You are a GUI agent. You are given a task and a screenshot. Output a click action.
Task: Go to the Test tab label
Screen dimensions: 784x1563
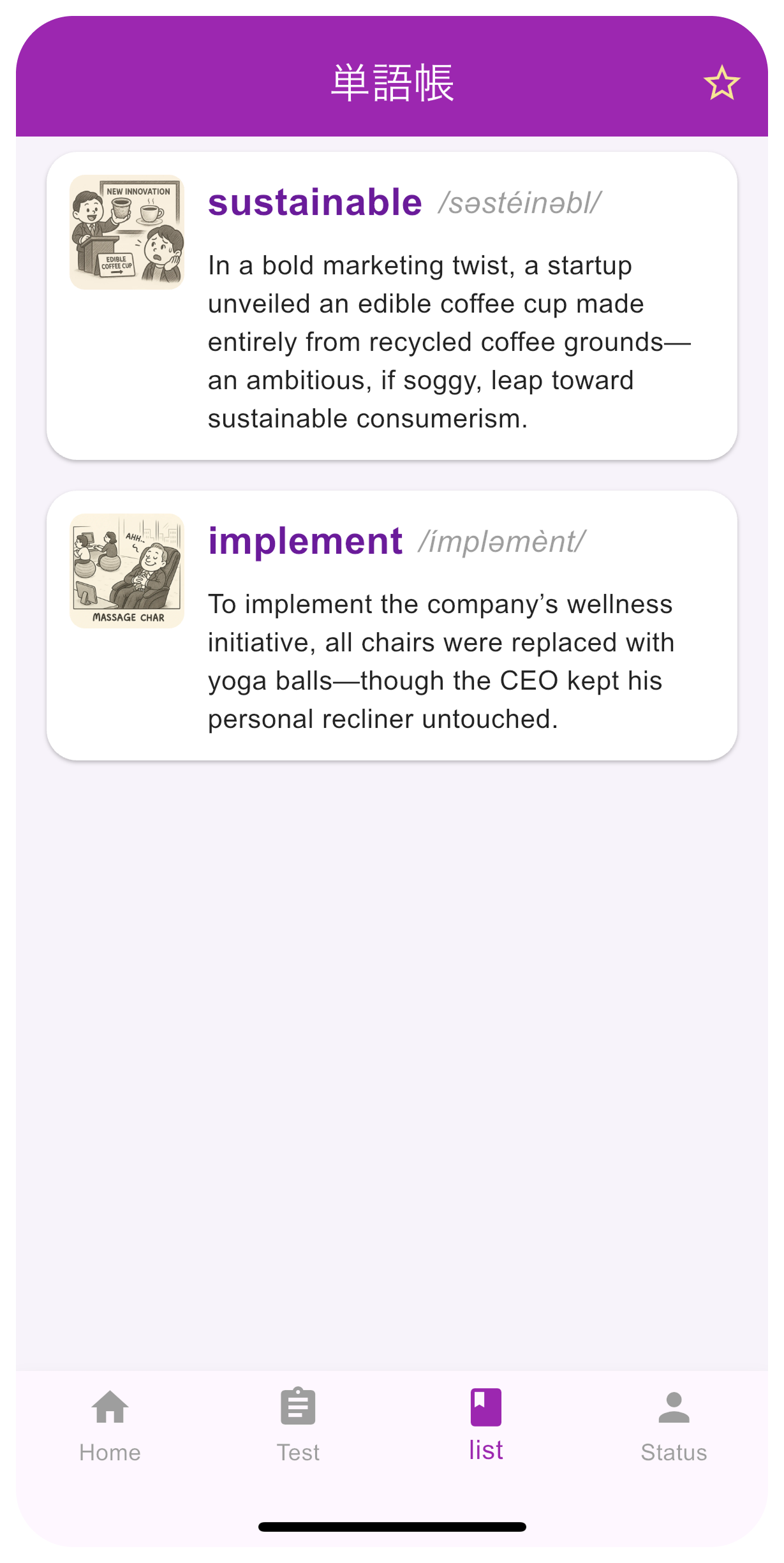[298, 1453]
